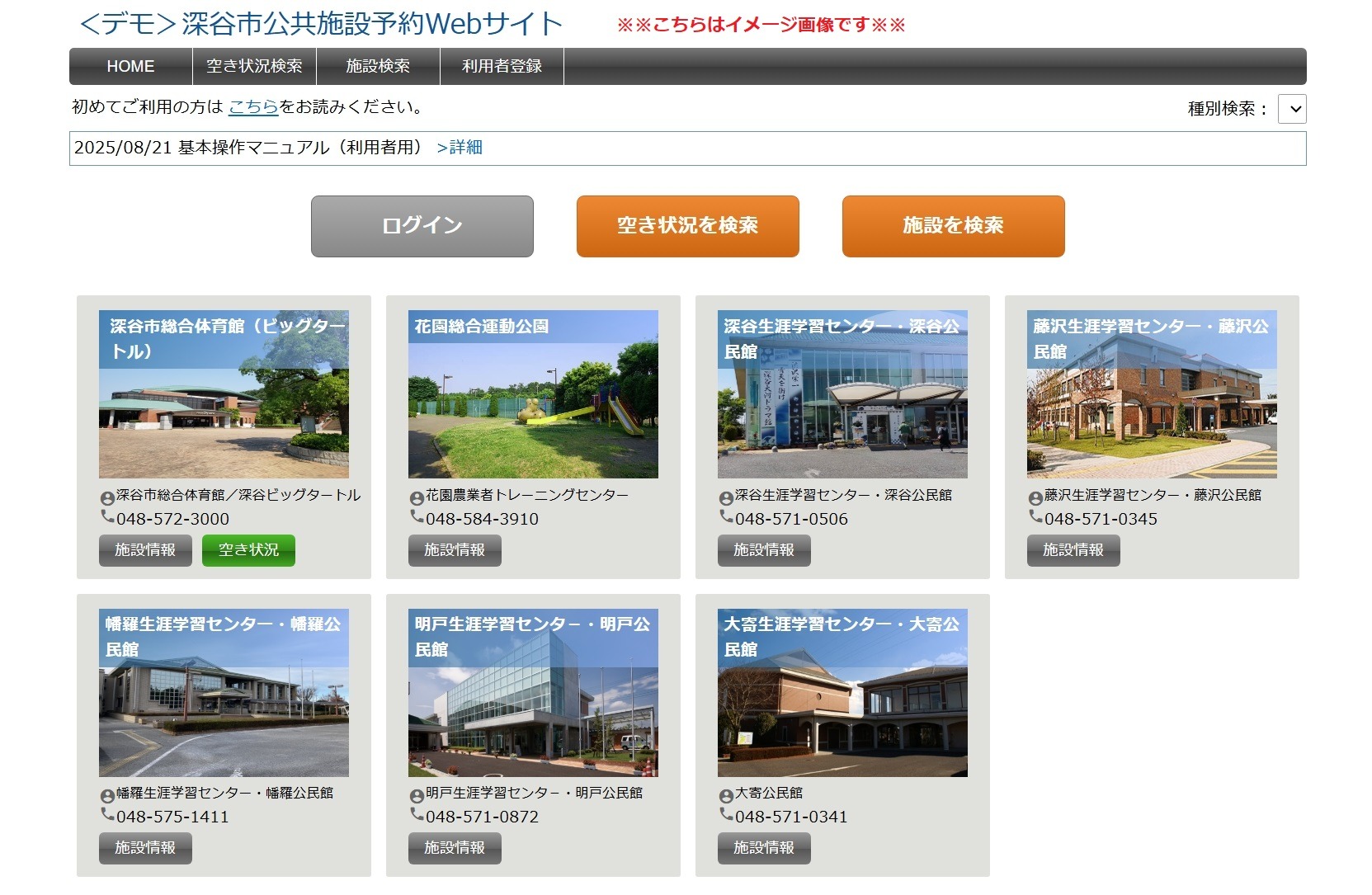Screen dimensions: 1372x895
Task: Click the phone icon near 048-571-0345
Action: pyautogui.click(x=1035, y=519)
